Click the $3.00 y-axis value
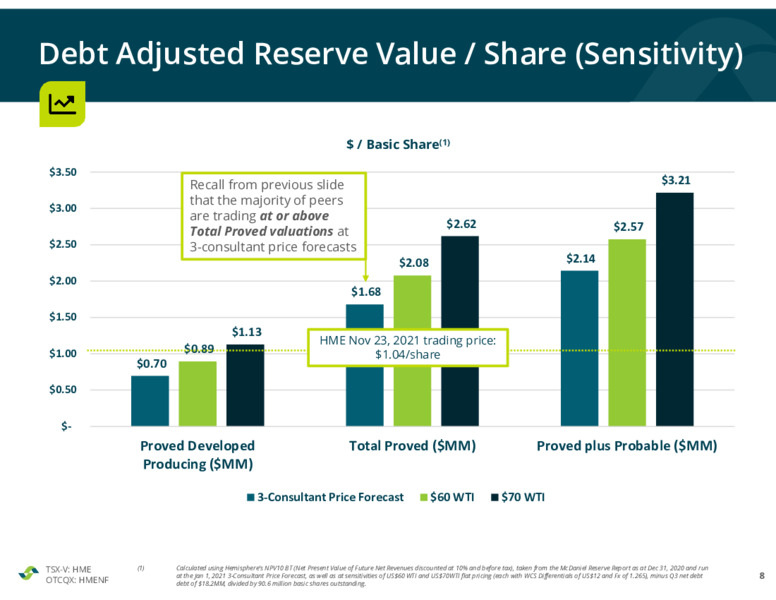Viewport: 776px width, 600px height. click(x=63, y=208)
